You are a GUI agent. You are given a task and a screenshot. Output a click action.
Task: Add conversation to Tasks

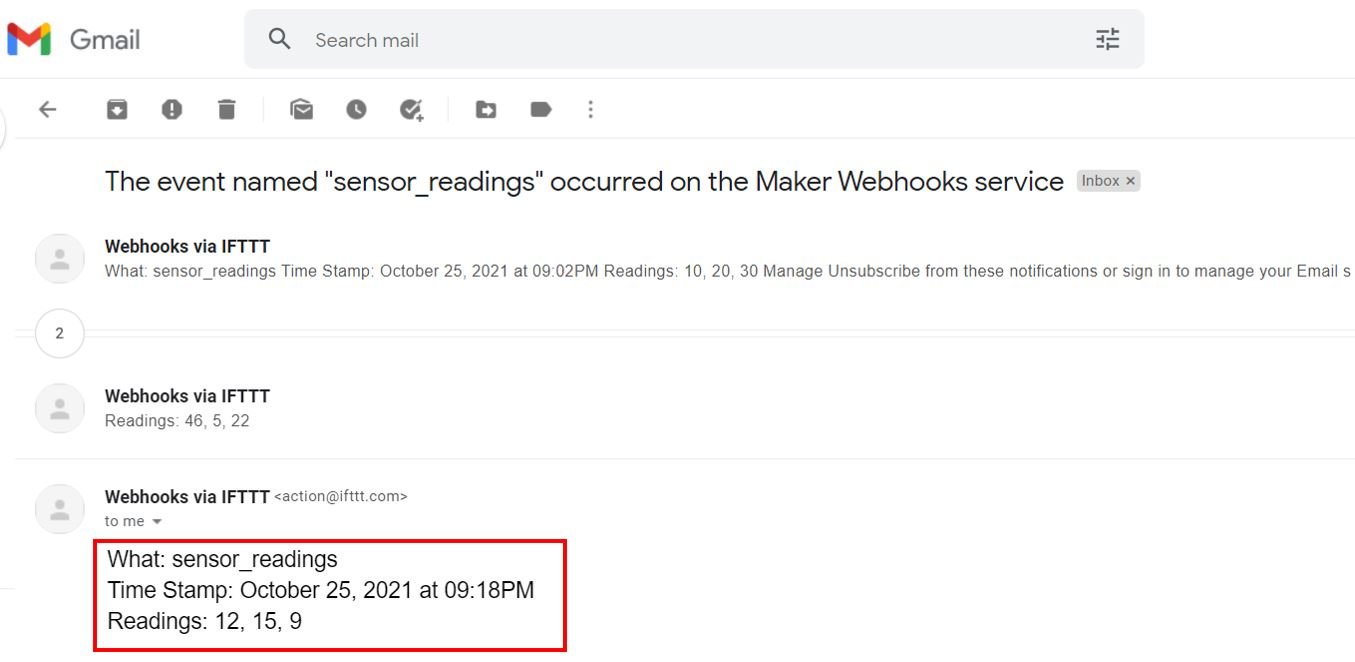click(412, 109)
